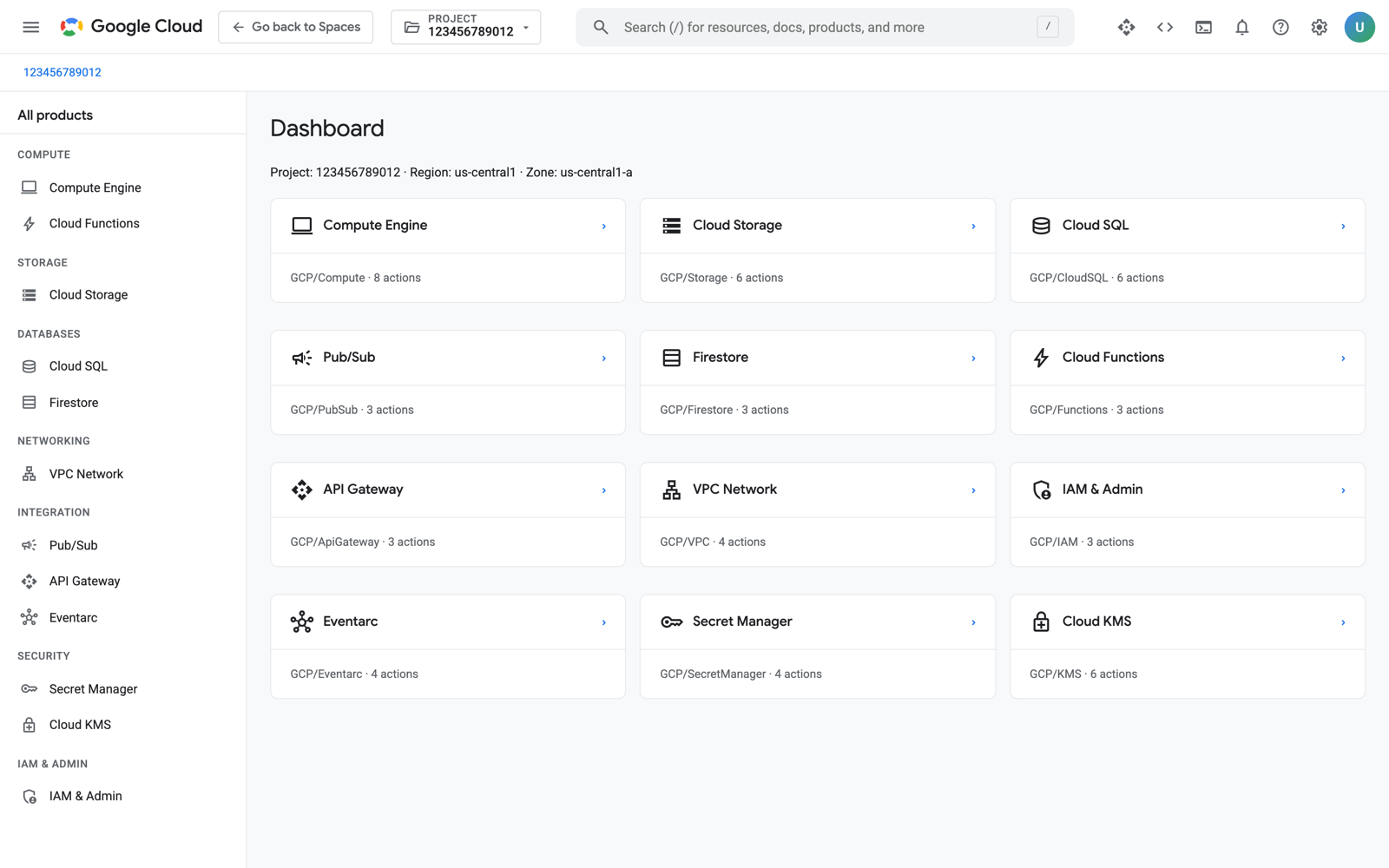1389x868 pixels.
Task: Select Pub/Sub in the sidebar
Action: click(x=122, y=545)
